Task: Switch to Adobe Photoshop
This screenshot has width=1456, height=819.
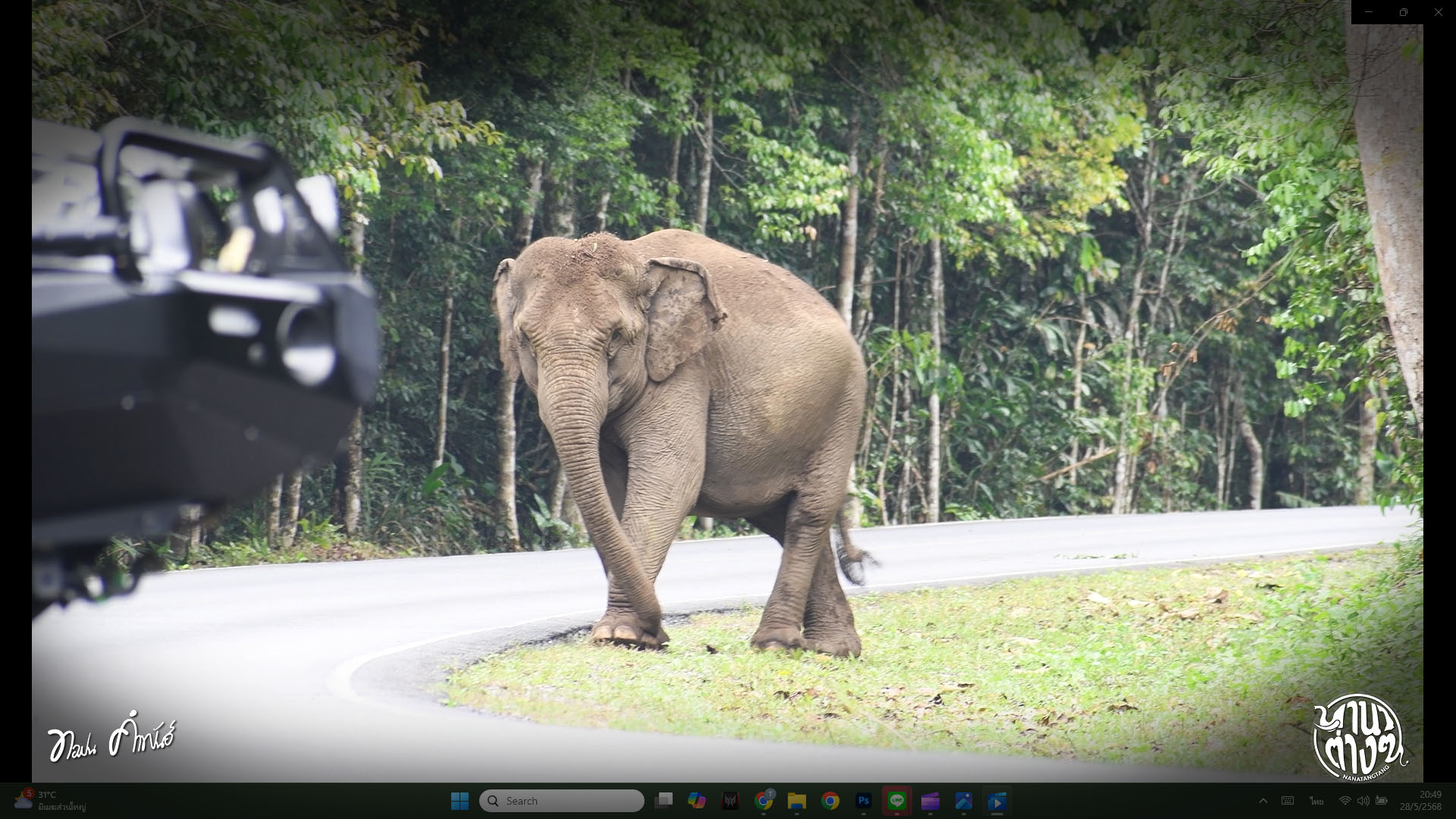Action: click(x=864, y=801)
